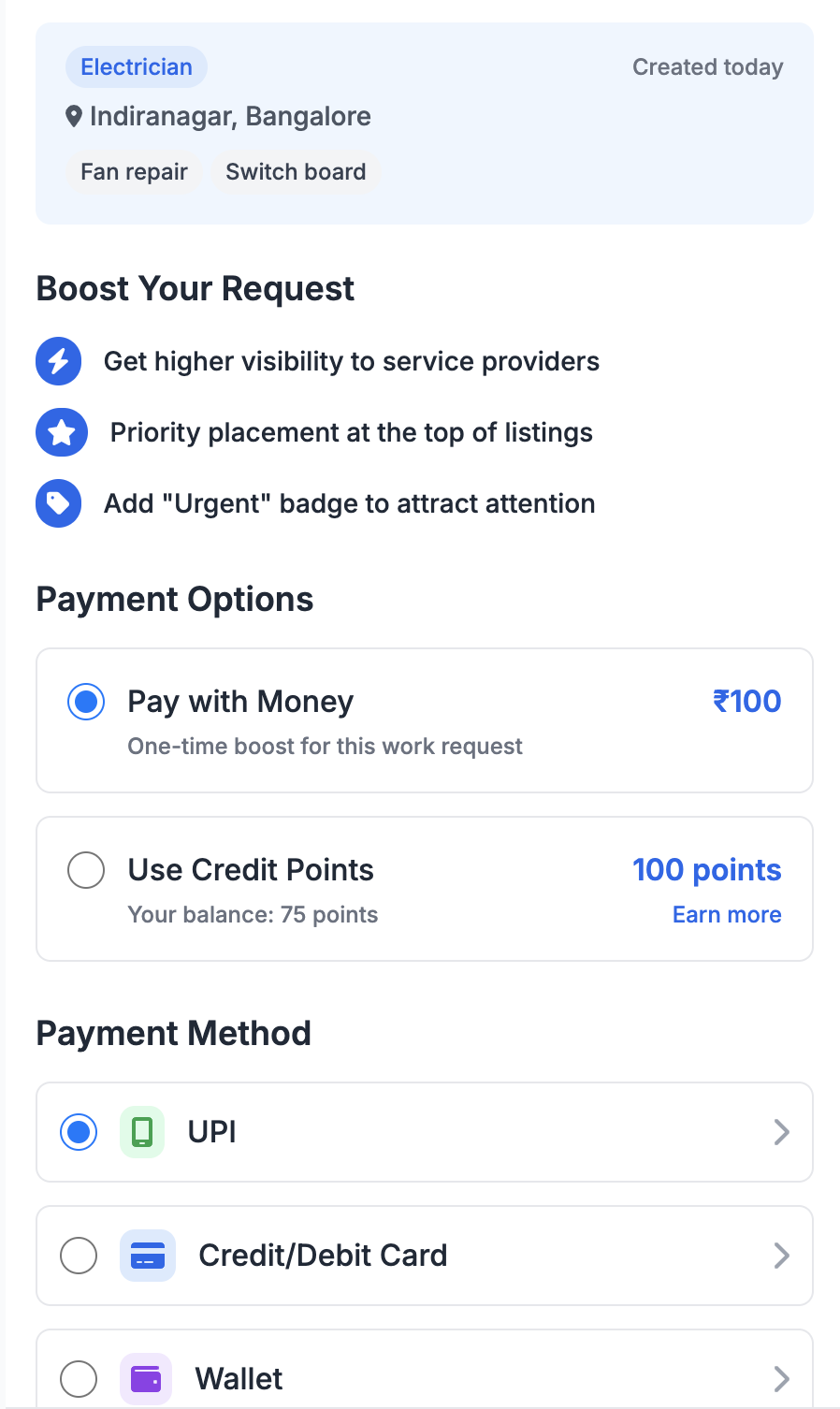This screenshot has height=1409, width=840.
Task: Expand Credit/Debit Card chevron arrow
Action: 782,1256
